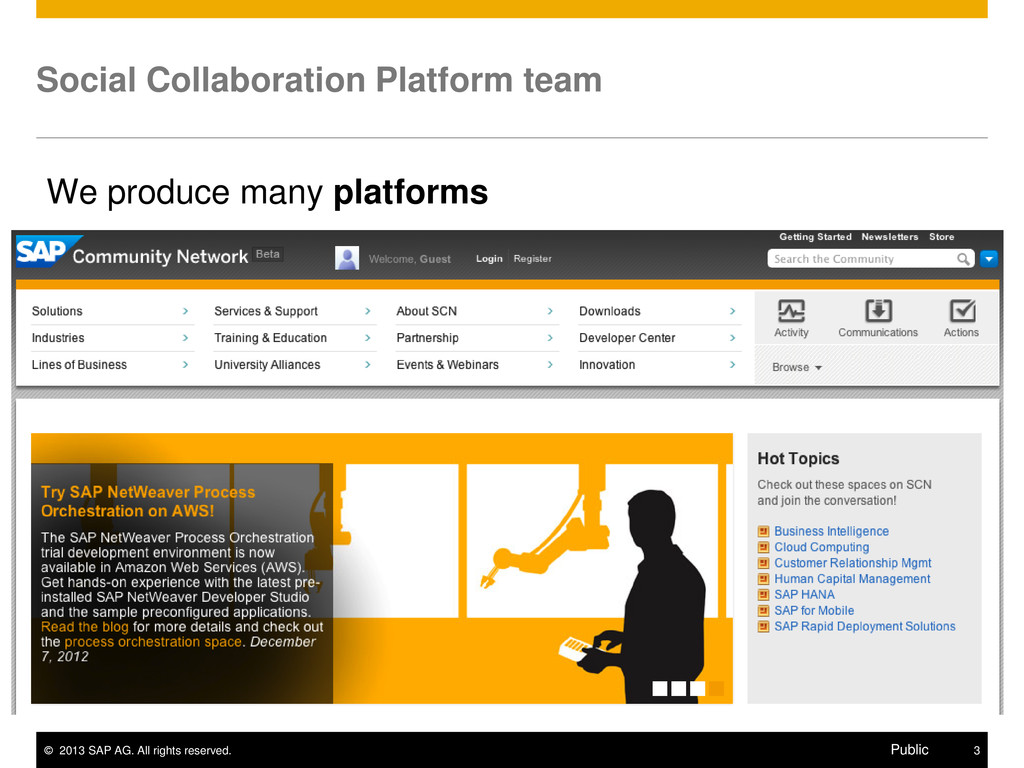Open the University Alliances menu

tap(267, 364)
